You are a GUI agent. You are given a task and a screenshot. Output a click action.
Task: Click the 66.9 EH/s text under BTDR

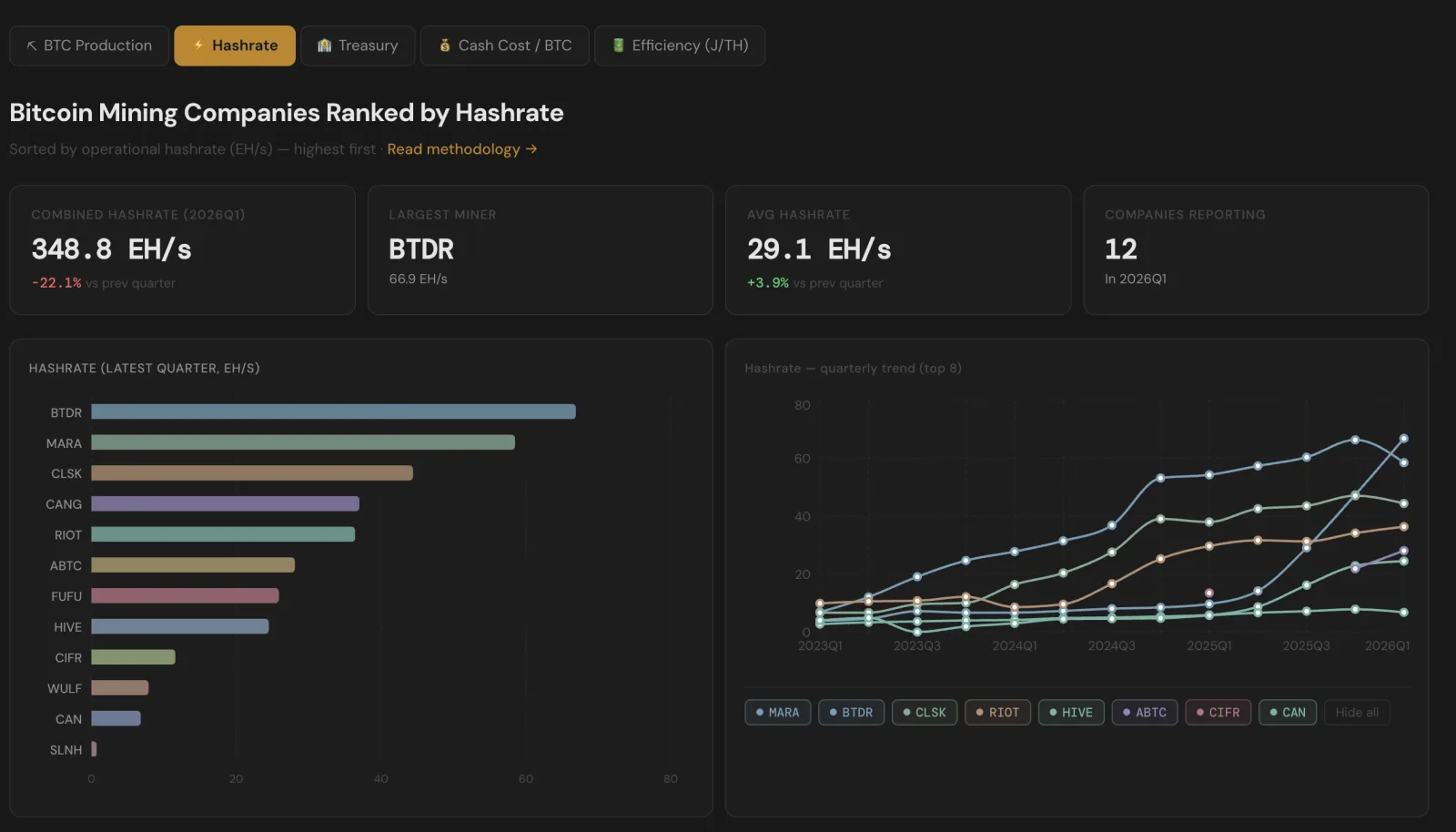tap(418, 279)
